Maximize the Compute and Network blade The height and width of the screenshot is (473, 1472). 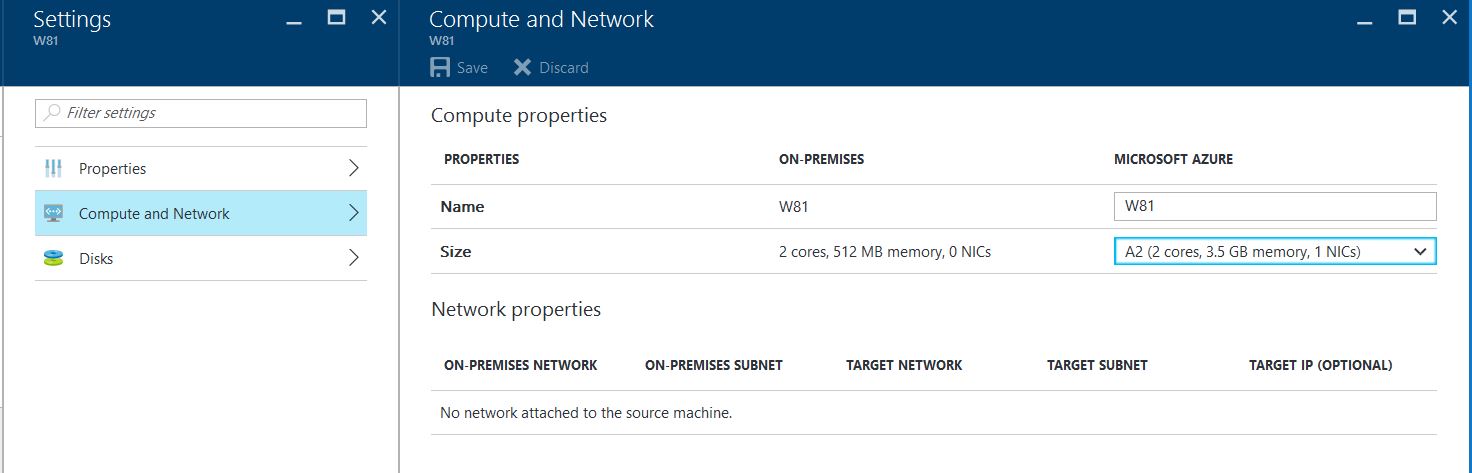pos(1407,18)
